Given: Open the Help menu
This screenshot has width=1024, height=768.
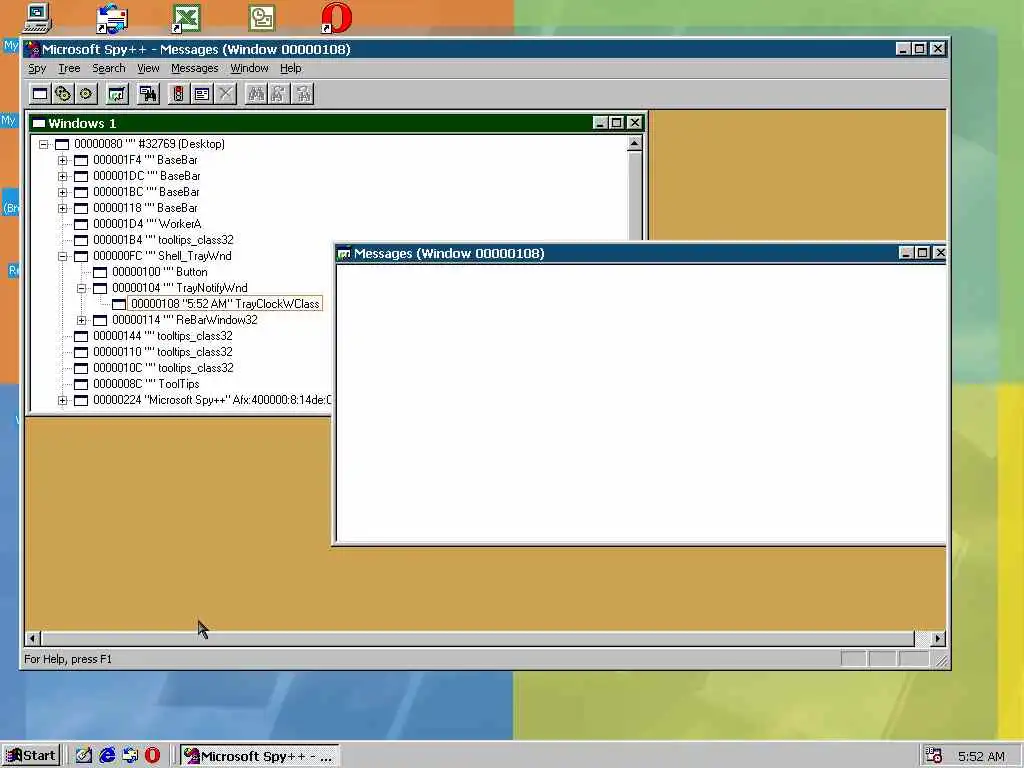Looking at the screenshot, I should coord(291,68).
